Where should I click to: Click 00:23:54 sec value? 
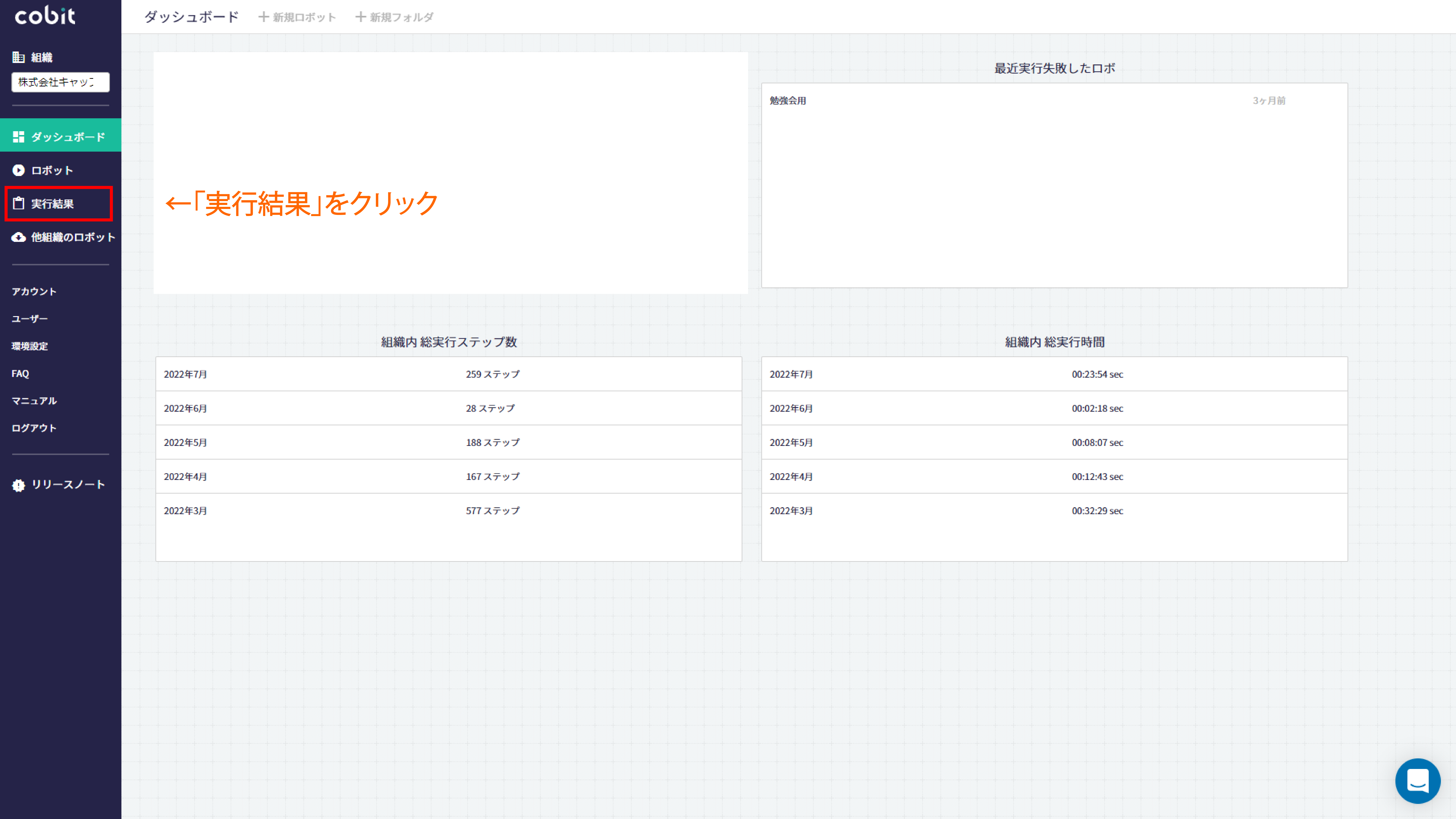1098,374
